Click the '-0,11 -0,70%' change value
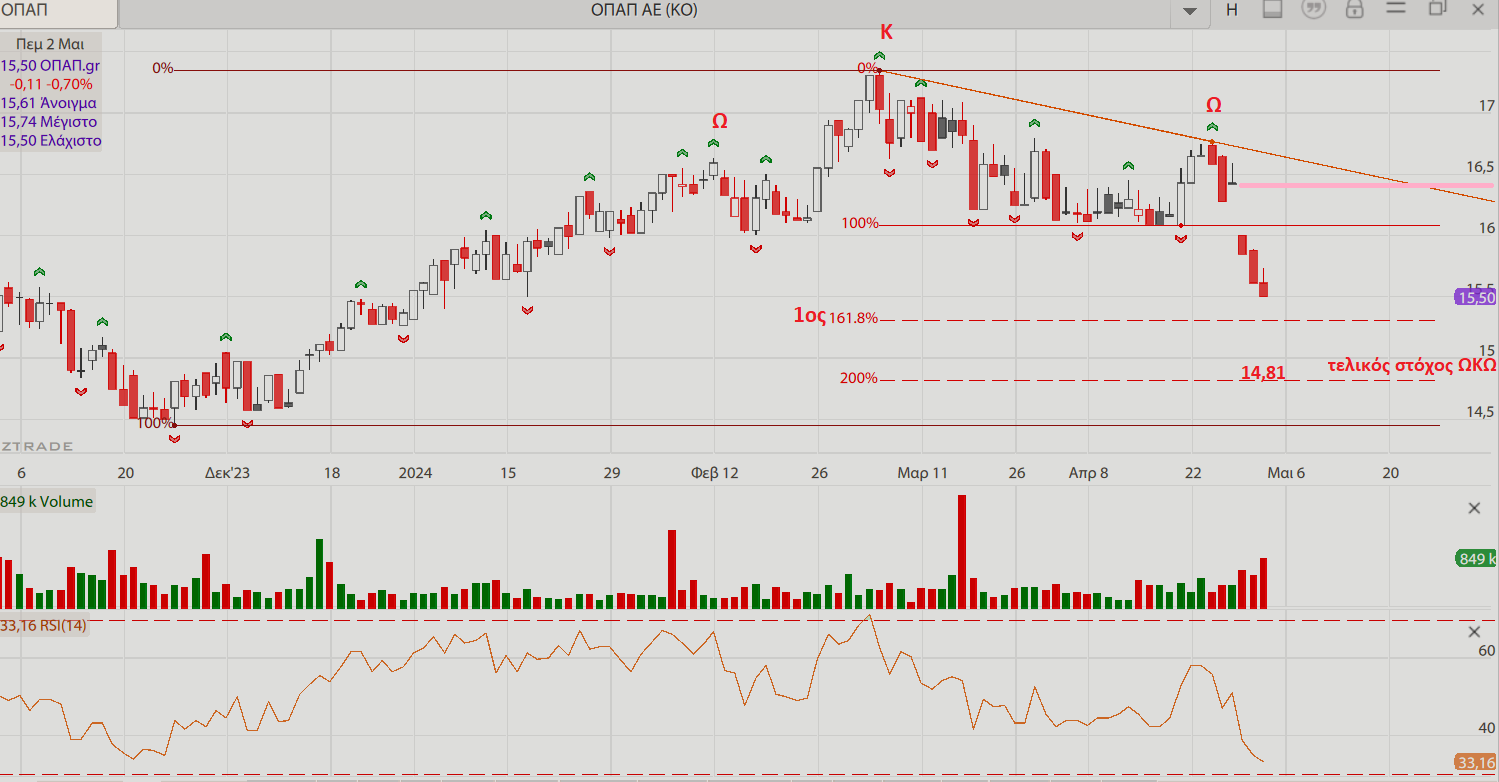 pyautogui.click(x=51, y=84)
